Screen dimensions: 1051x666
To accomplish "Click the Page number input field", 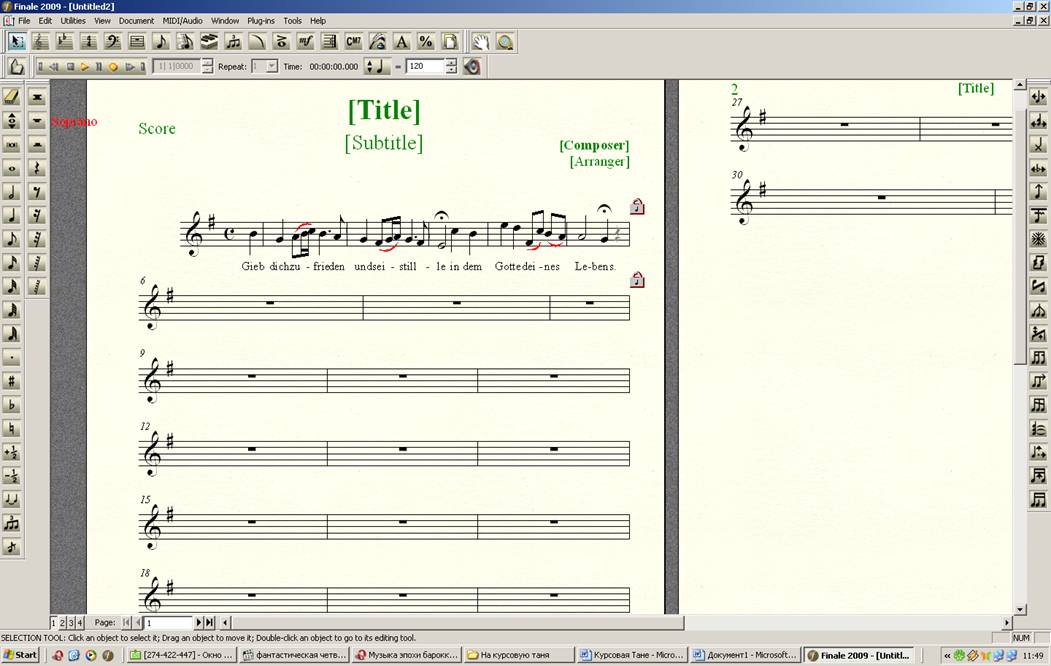I will point(168,623).
